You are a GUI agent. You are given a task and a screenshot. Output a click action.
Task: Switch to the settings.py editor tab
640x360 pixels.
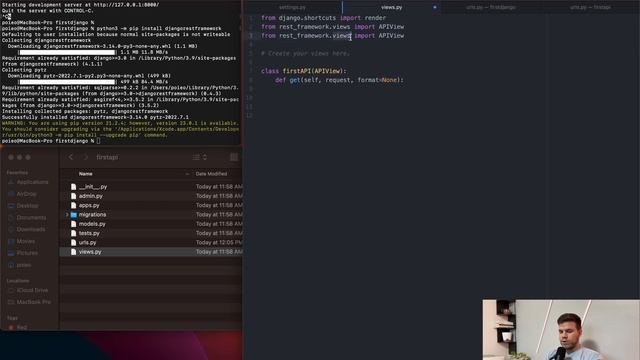[x=292, y=7]
